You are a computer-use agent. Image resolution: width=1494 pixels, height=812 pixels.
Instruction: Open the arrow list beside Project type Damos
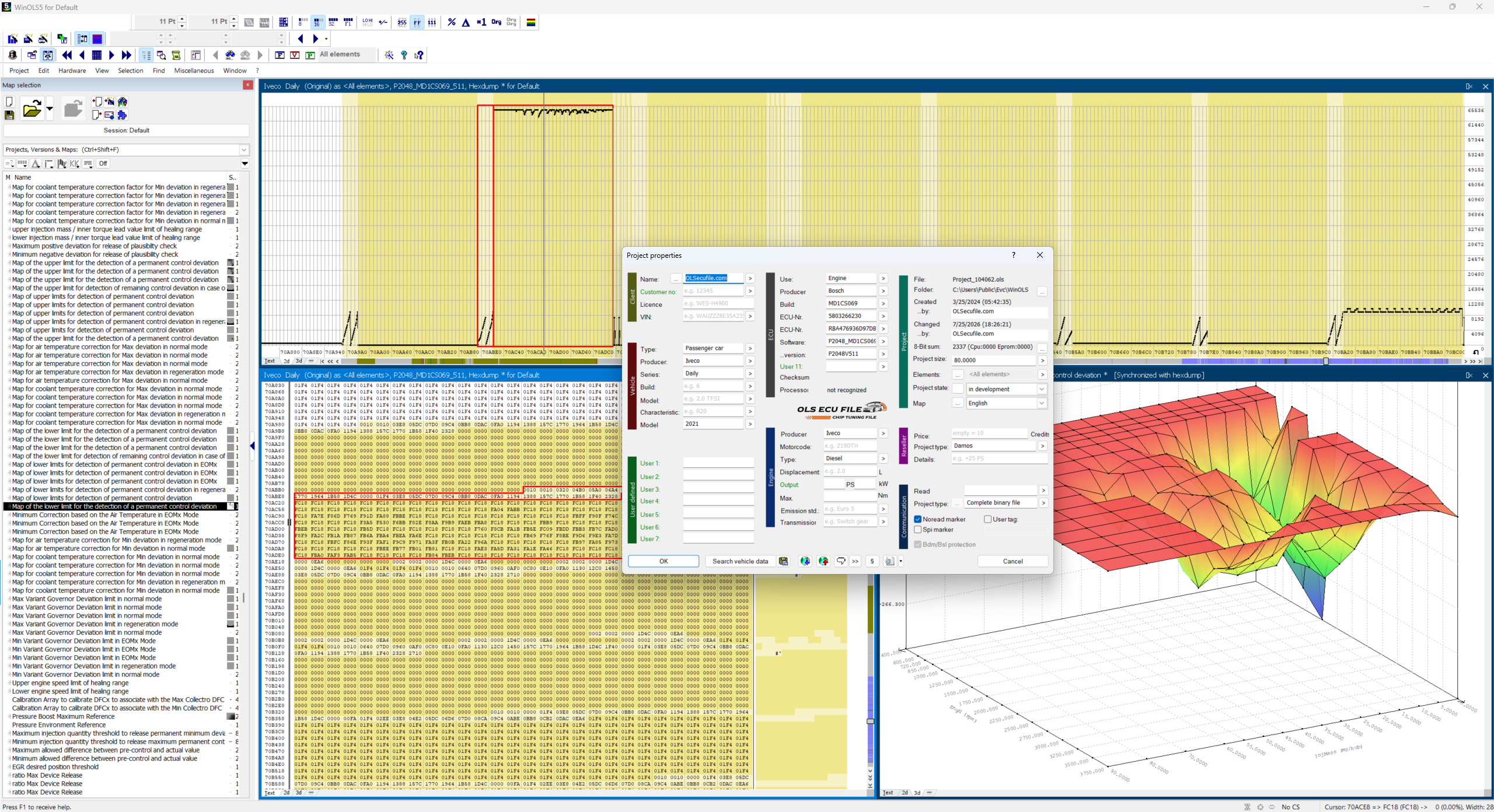[x=1043, y=446]
